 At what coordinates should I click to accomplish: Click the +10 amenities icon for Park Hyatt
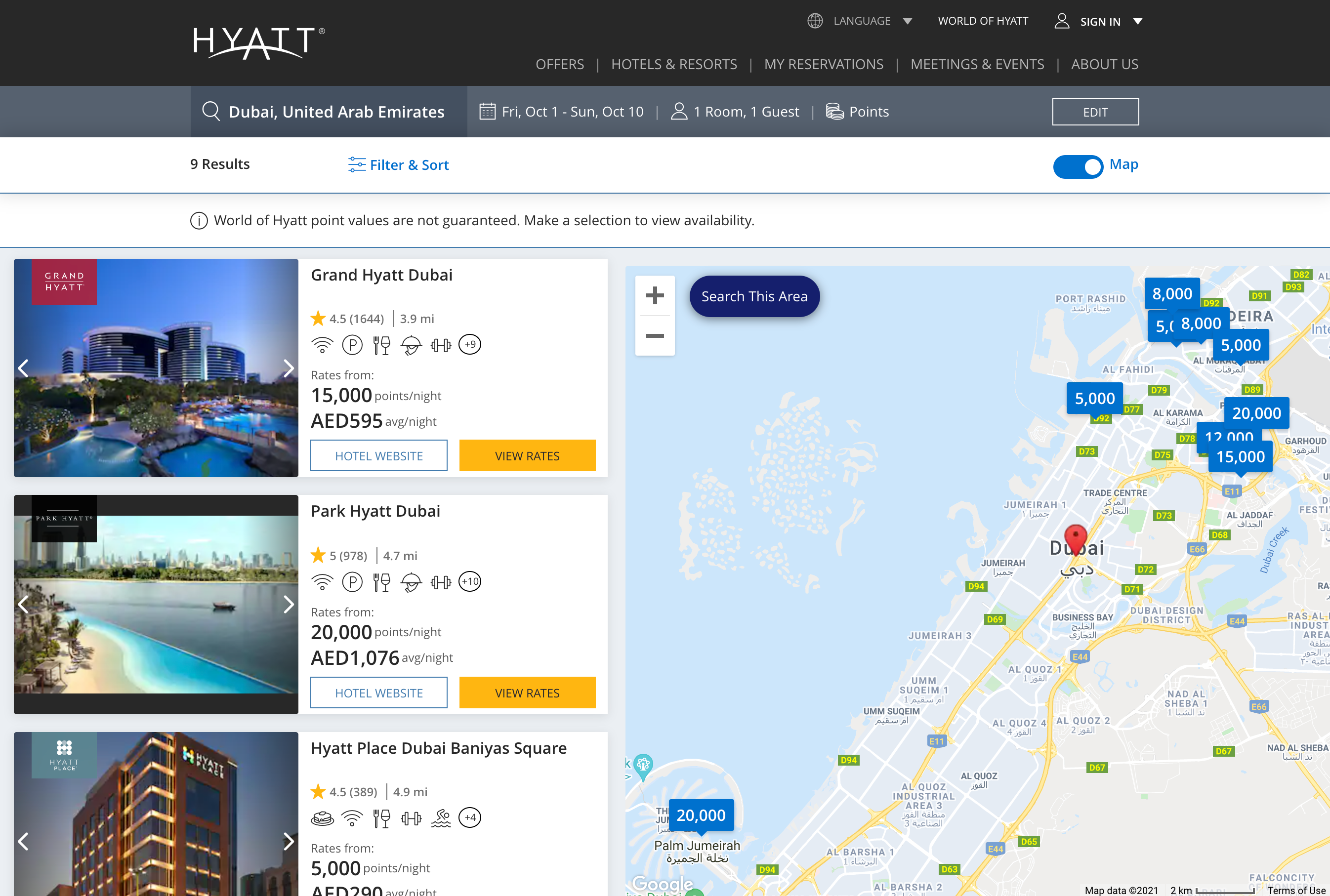tap(470, 582)
